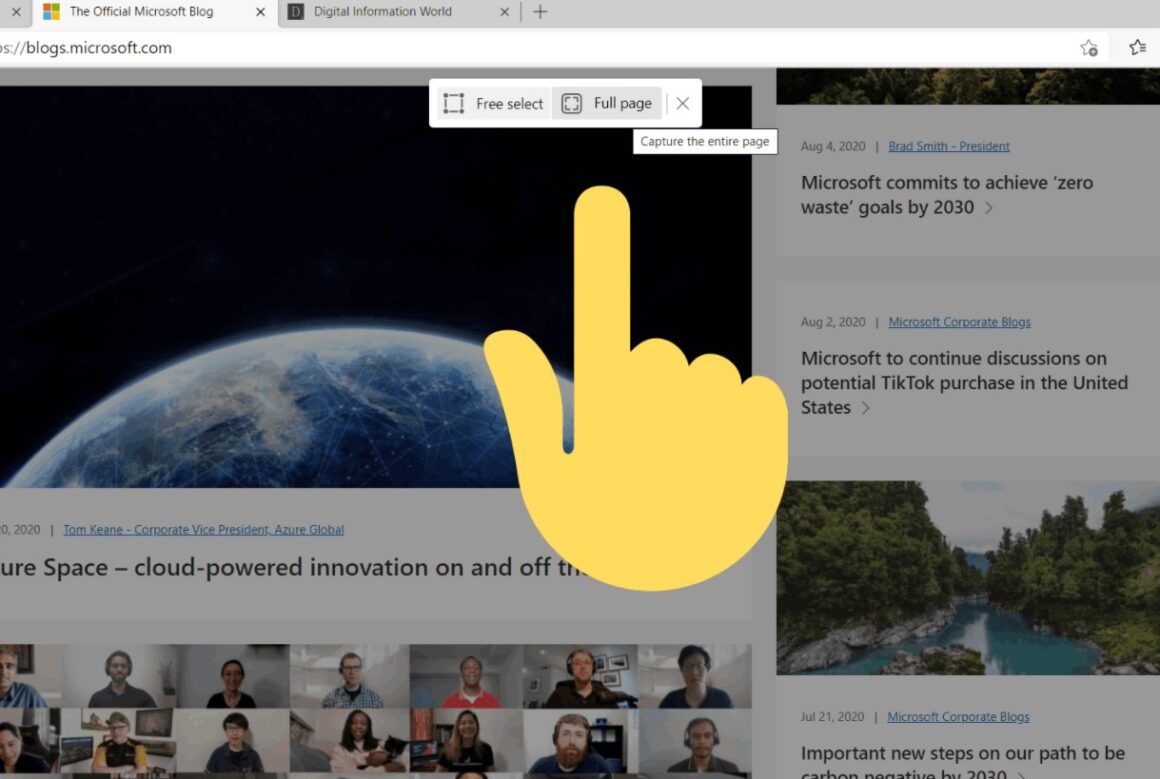This screenshot has height=779, width=1160.
Task: Close The Official Microsoft Blog tab
Action: click(x=260, y=12)
